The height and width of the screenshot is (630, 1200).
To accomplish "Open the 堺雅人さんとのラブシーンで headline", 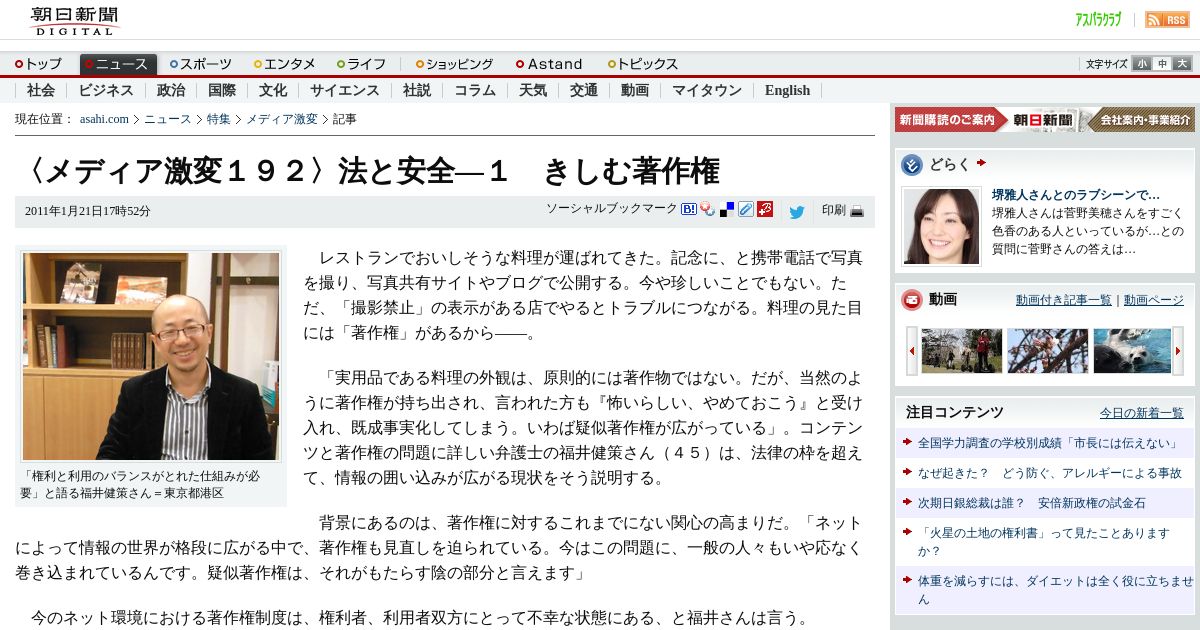I will pyautogui.click(x=1076, y=195).
